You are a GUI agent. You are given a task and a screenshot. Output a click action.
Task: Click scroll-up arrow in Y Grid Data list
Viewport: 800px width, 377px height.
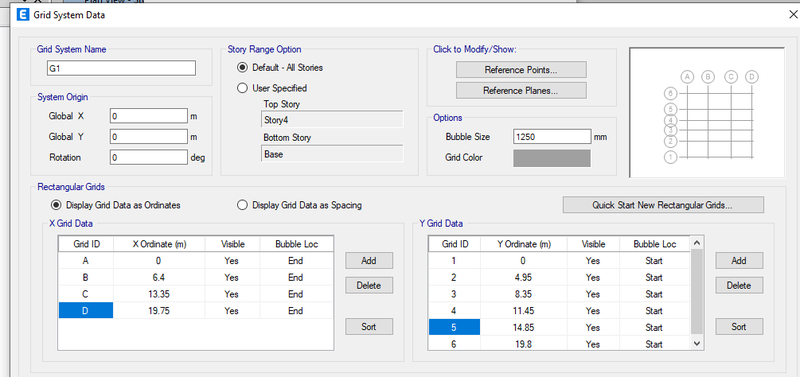point(697,242)
